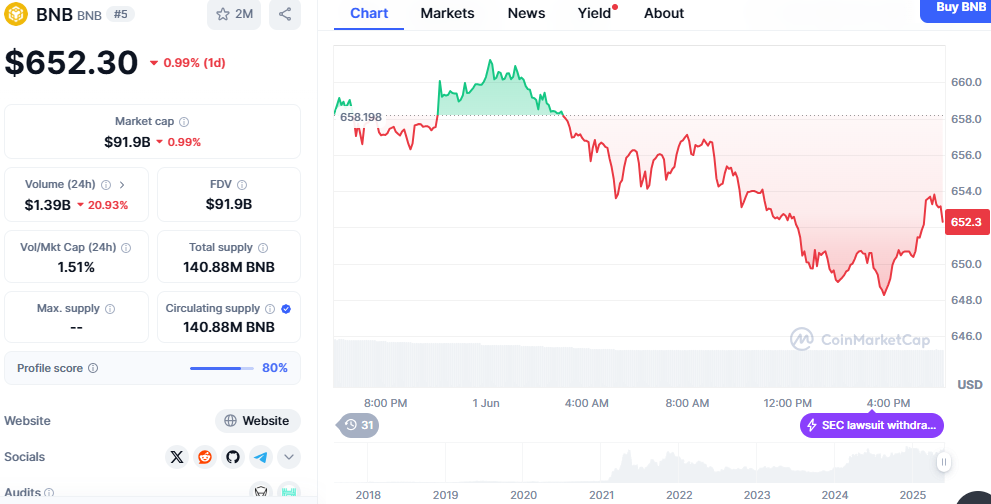Click the range selector pause handle
The width and height of the screenshot is (991, 504).
tap(944, 462)
